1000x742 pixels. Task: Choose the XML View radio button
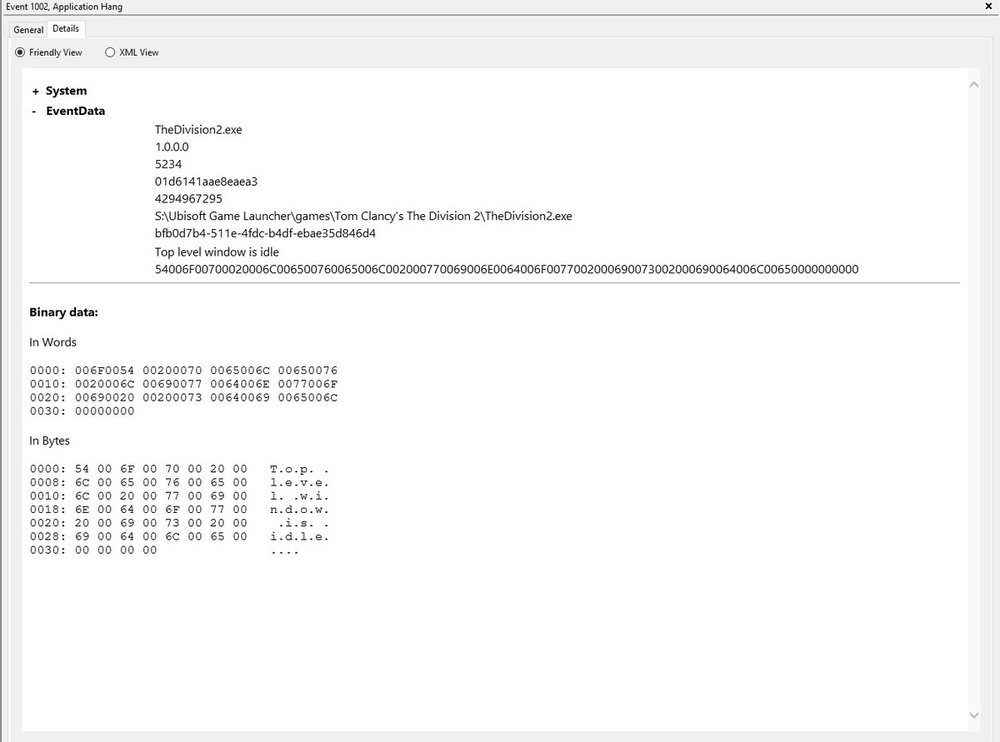(110, 52)
